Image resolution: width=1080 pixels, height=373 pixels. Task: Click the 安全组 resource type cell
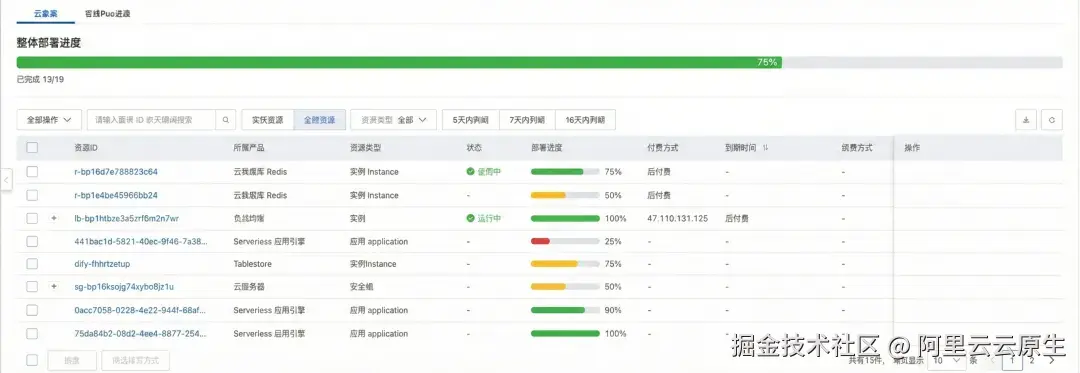pyautogui.click(x=362, y=286)
